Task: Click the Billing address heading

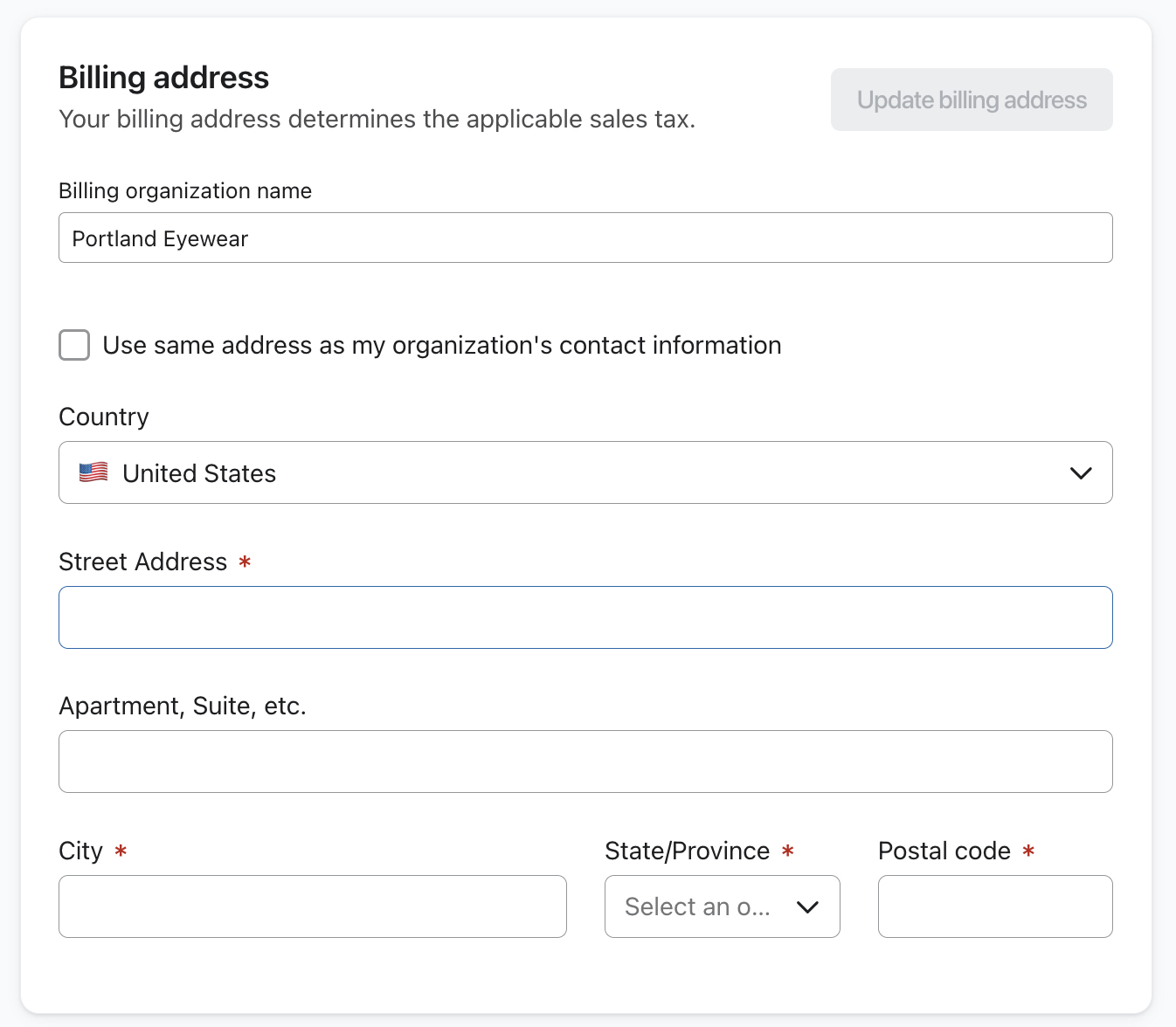Action: 163,78
